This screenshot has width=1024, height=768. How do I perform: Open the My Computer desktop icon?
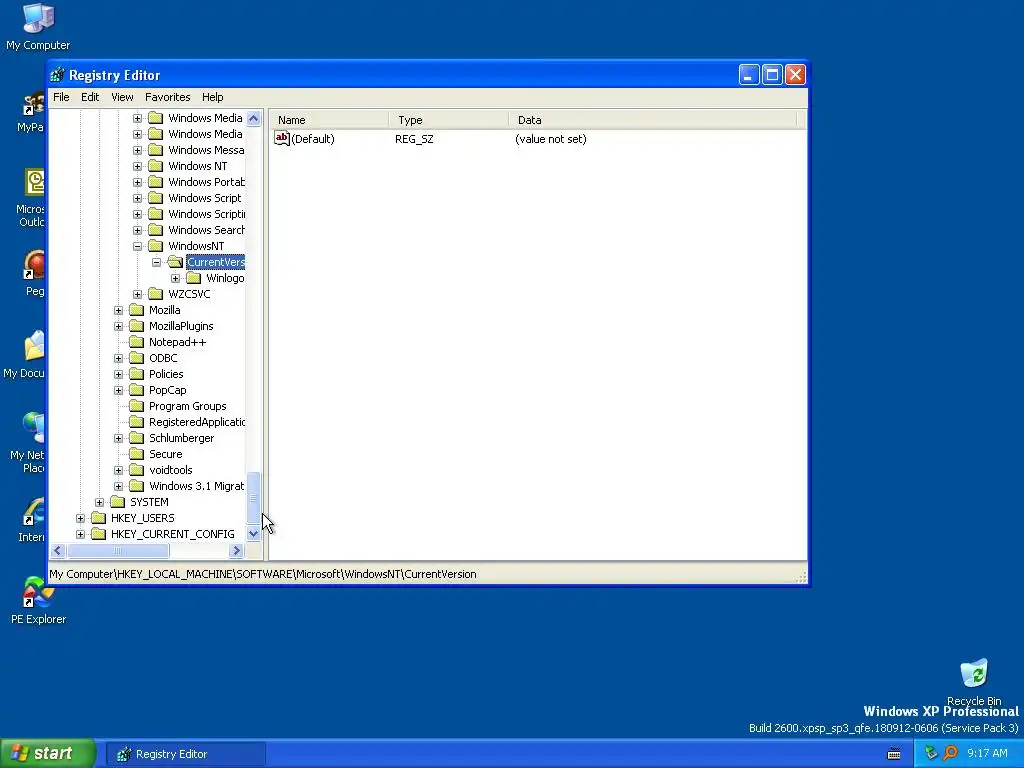click(38, 26)
